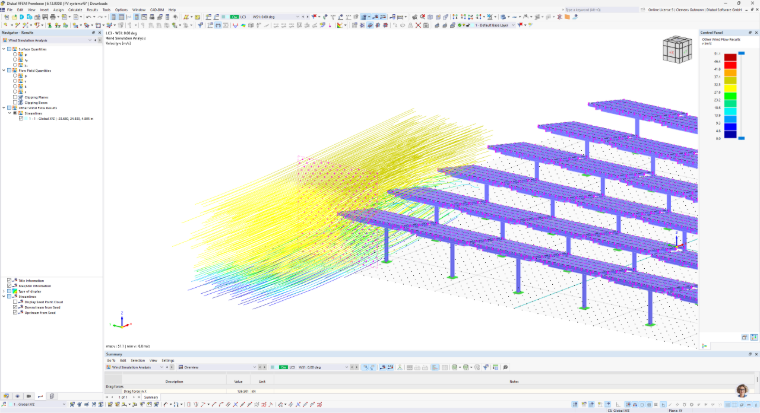Open top toolbar load case dropdown
This screenshot has width=760, height=413.
tap(297, 17)
